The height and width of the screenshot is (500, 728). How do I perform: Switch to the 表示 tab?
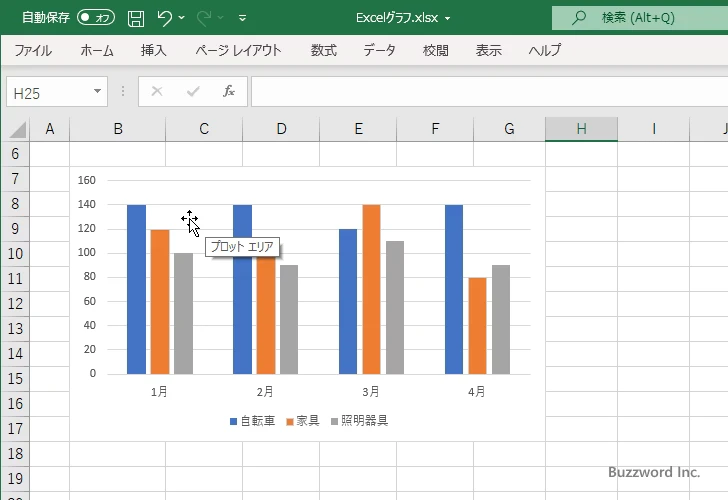click(x=488, y=50)
